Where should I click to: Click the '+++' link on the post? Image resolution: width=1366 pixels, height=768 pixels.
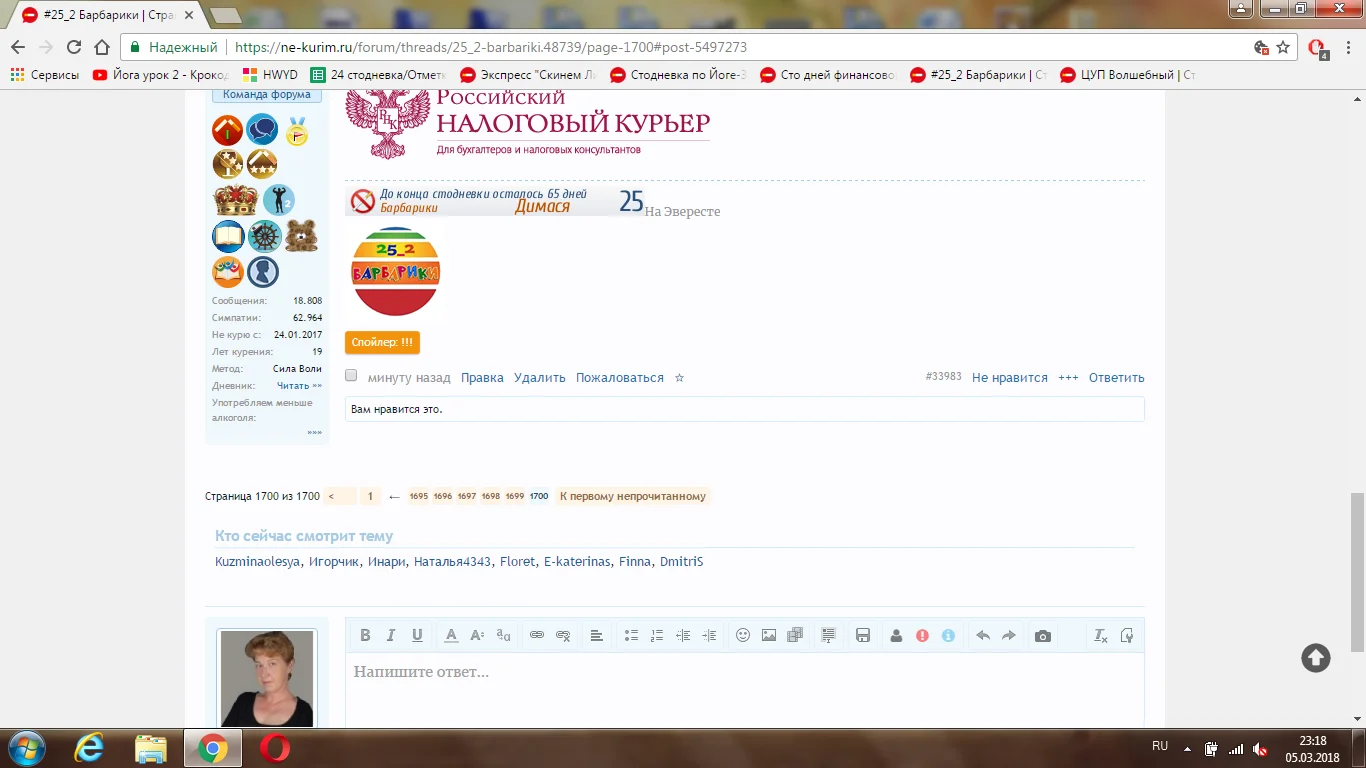pos(1068,378)
